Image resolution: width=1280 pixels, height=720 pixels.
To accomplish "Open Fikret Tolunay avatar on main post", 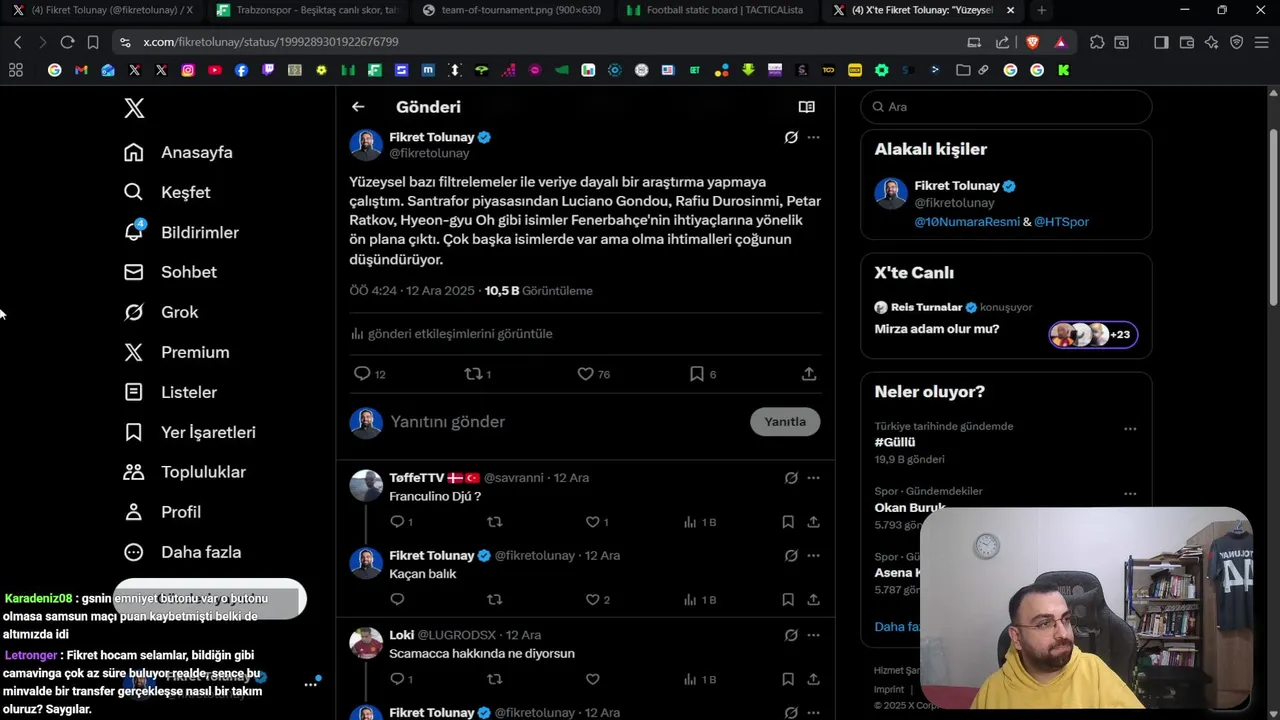I will click(366, 145).
